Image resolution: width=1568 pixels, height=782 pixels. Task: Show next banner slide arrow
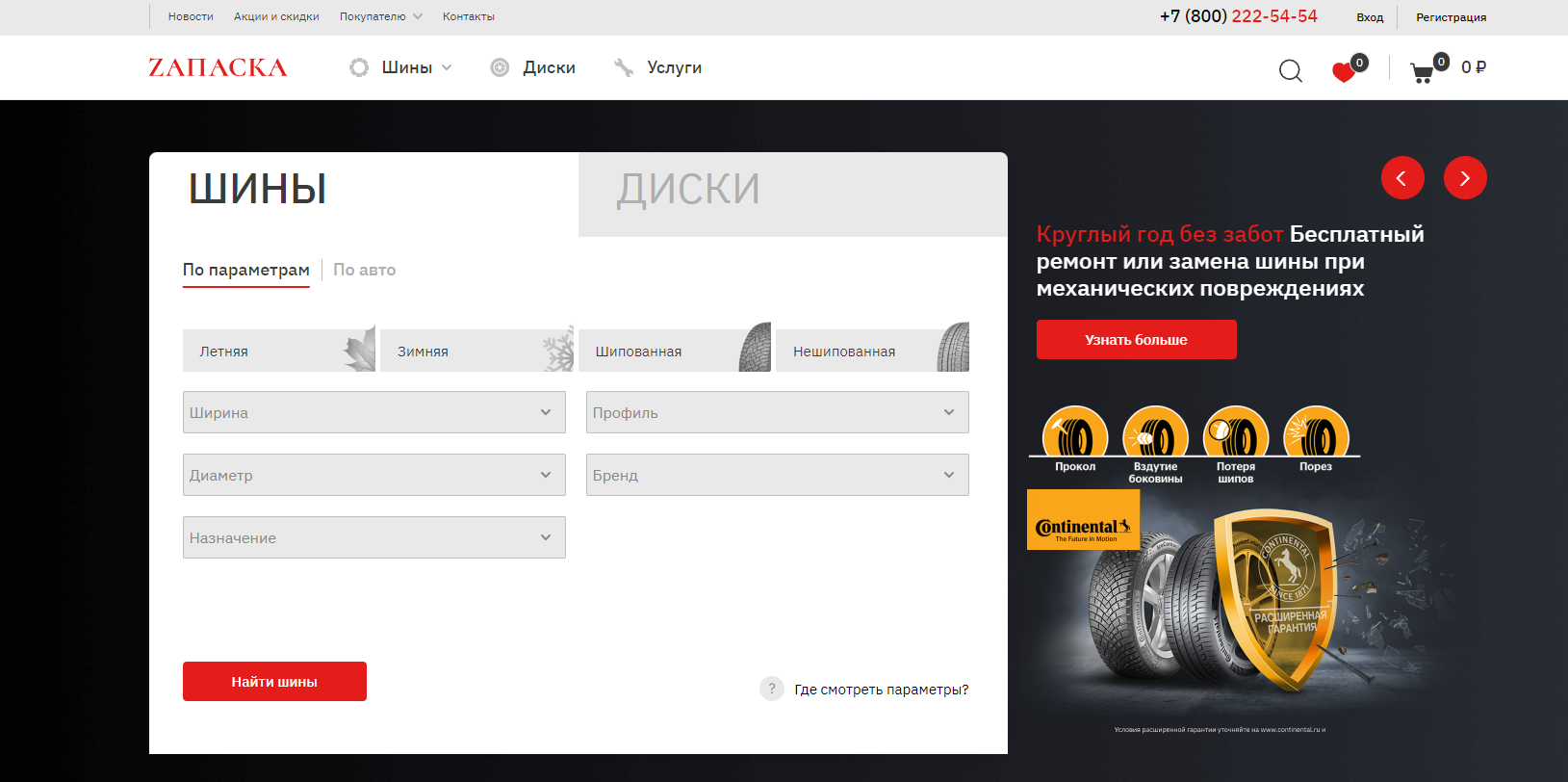(1465, 178)
